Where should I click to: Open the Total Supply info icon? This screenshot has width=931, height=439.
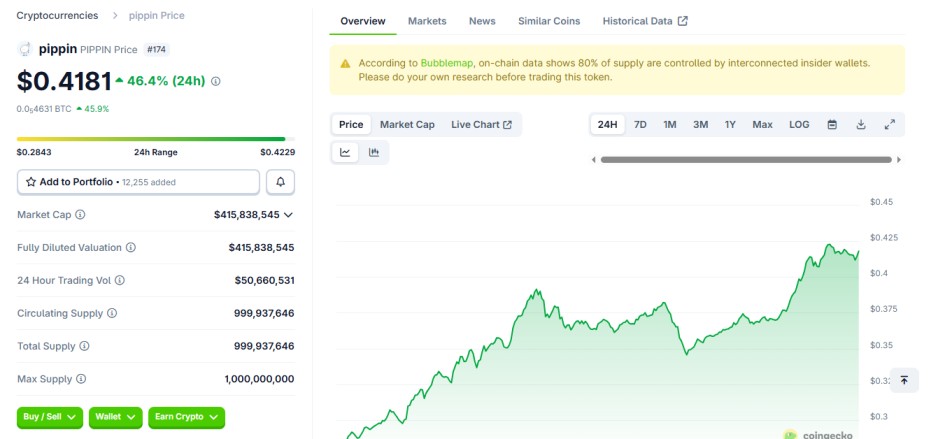coord(84,346)
